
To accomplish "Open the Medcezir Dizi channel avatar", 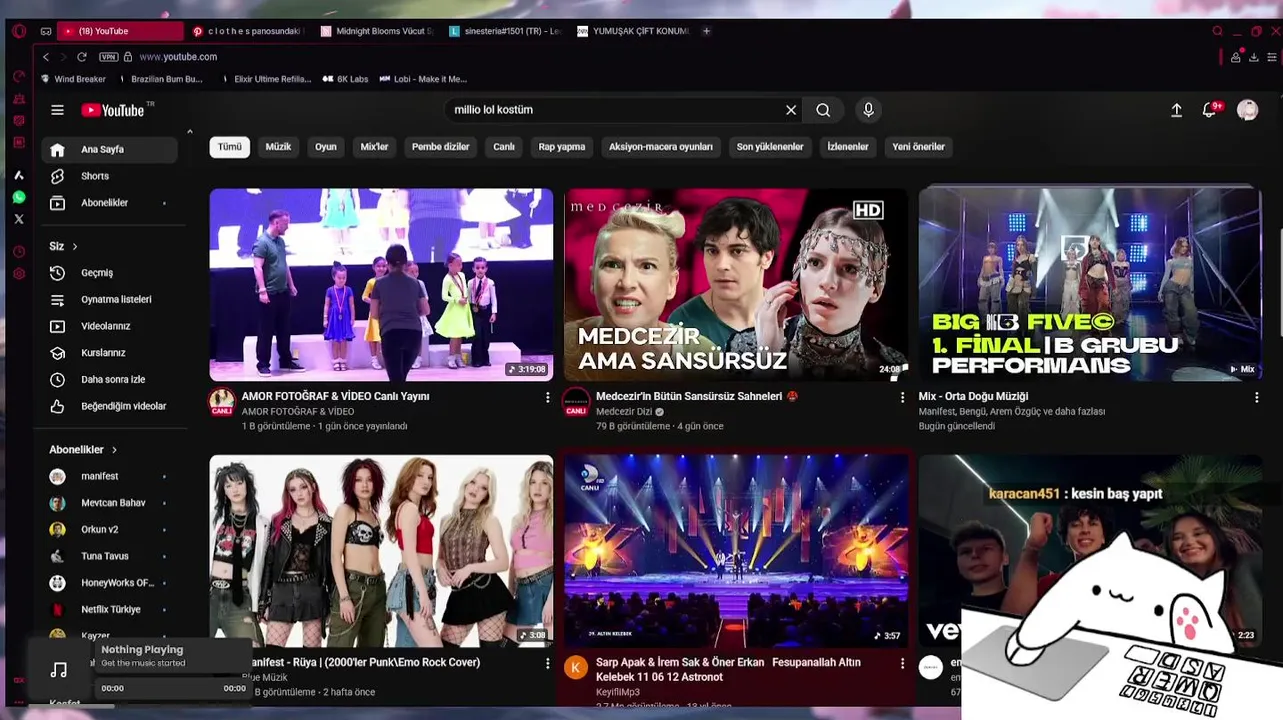I will click(x=576, y=403).
